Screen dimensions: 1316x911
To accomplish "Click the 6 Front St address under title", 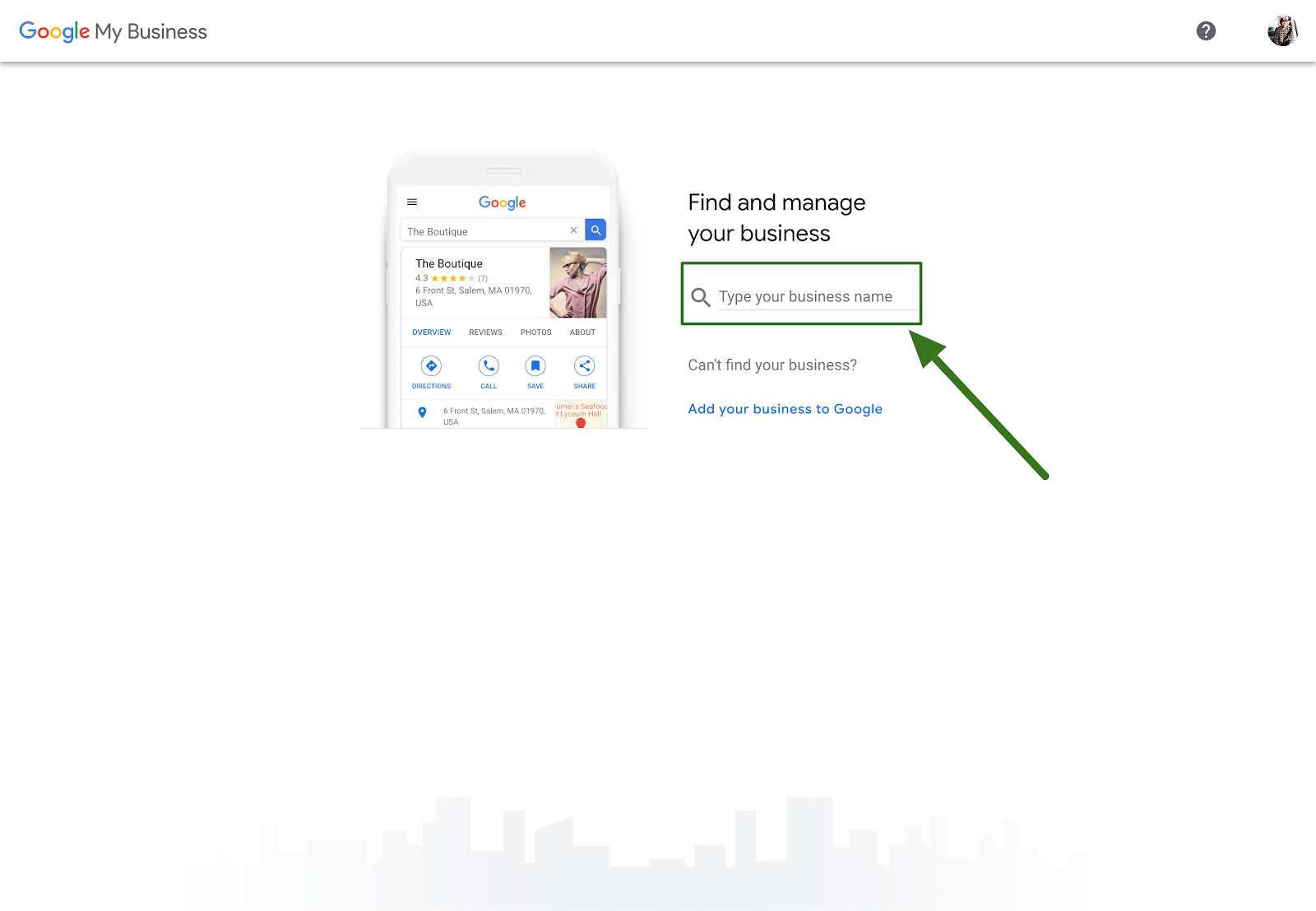I will pyautogui.click(x=474, y=297).
